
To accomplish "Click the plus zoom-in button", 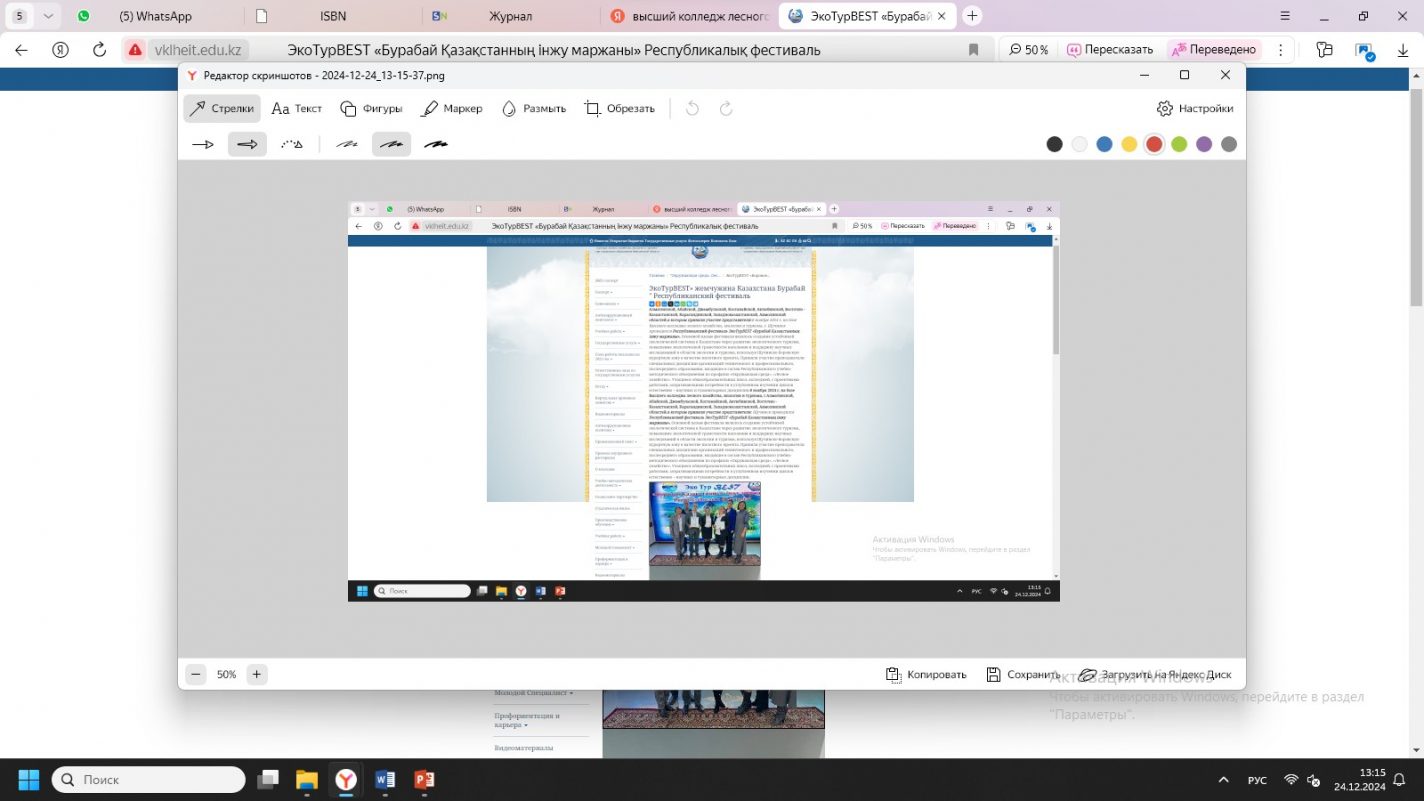I will [257, 674].
